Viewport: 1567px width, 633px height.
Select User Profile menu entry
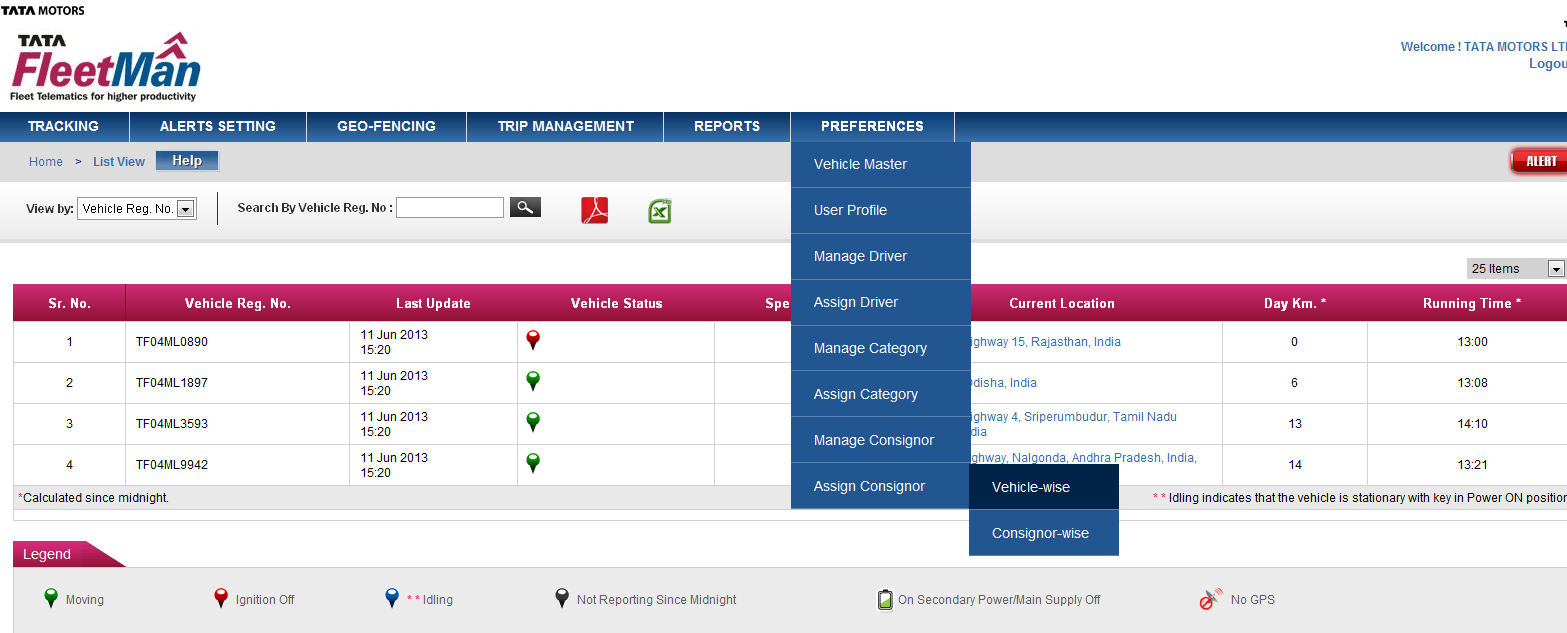point(881,210)
